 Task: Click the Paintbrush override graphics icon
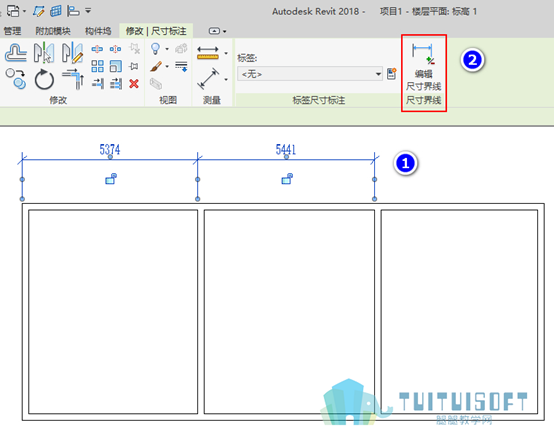pyautogui.click(x=156, y=66)
